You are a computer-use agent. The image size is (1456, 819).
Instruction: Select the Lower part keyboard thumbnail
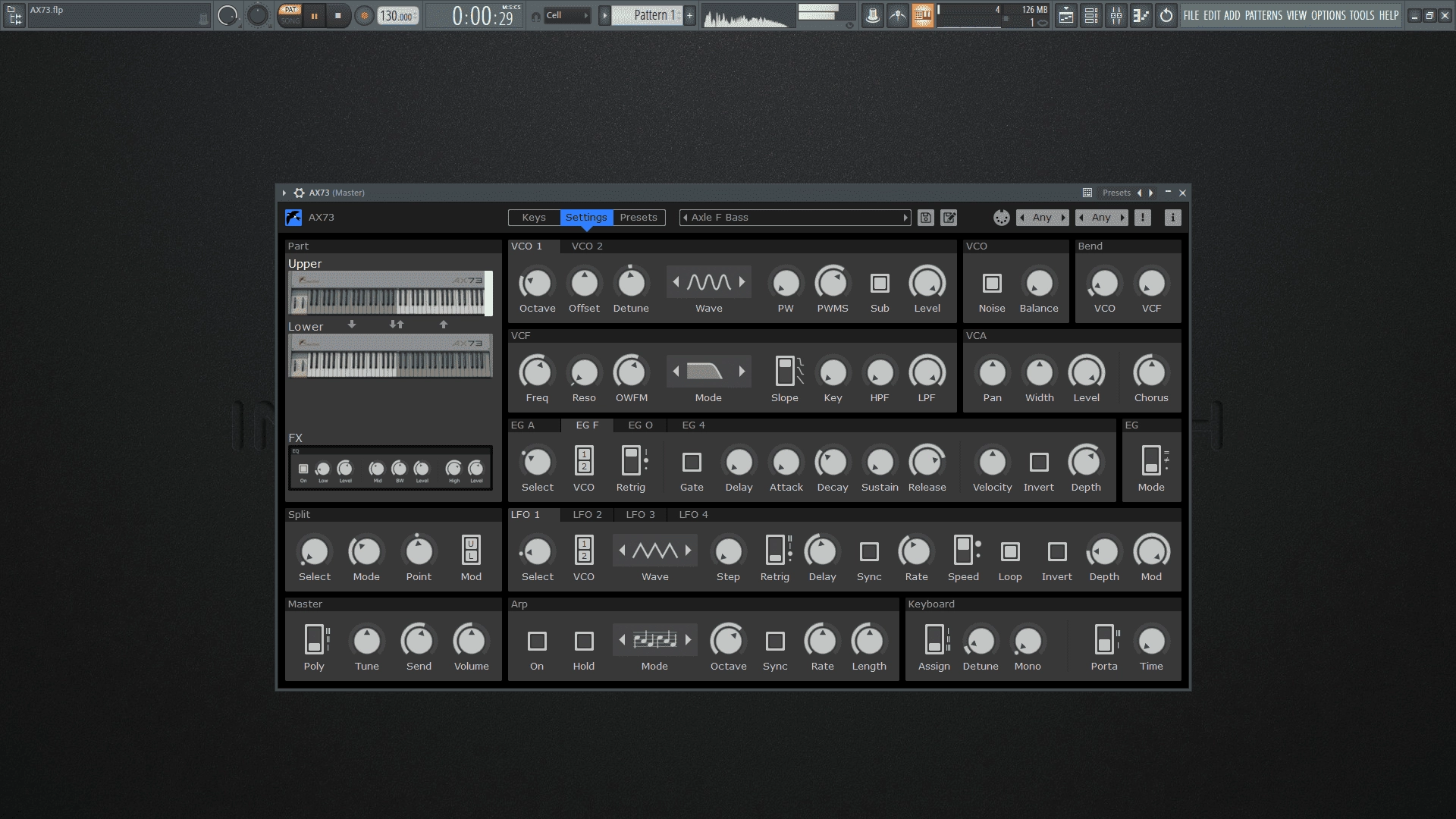[390, 356]
